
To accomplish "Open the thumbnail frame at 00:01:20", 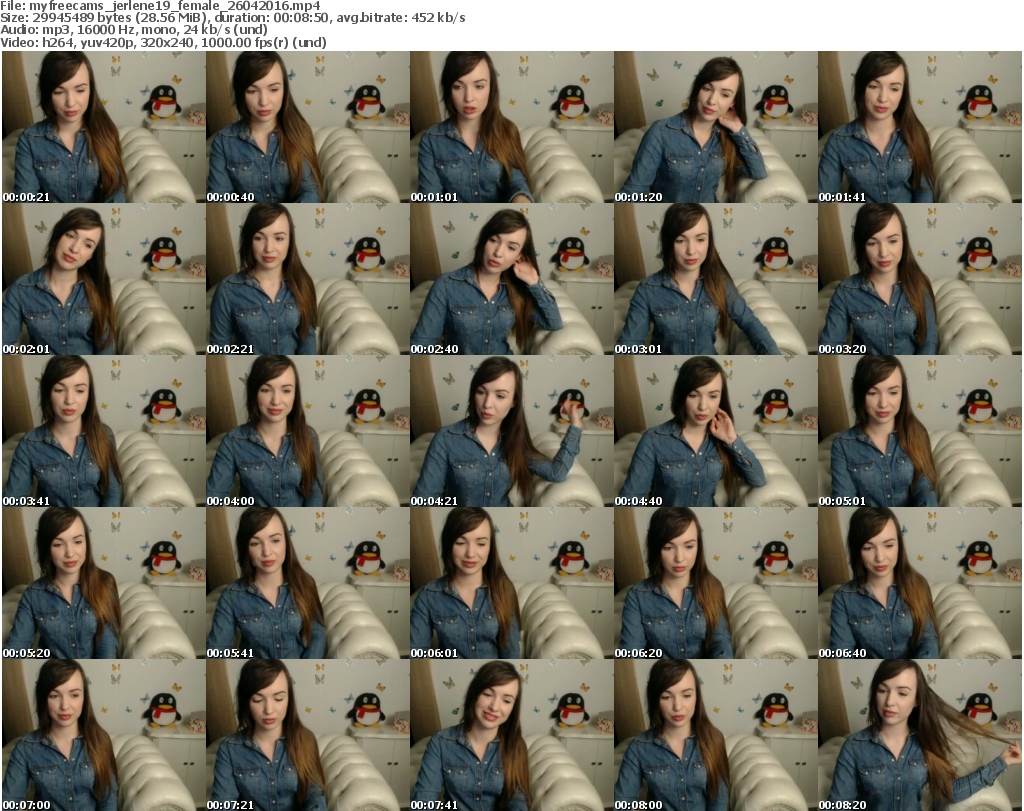I will pyautogui.click(x=716, y=127).
